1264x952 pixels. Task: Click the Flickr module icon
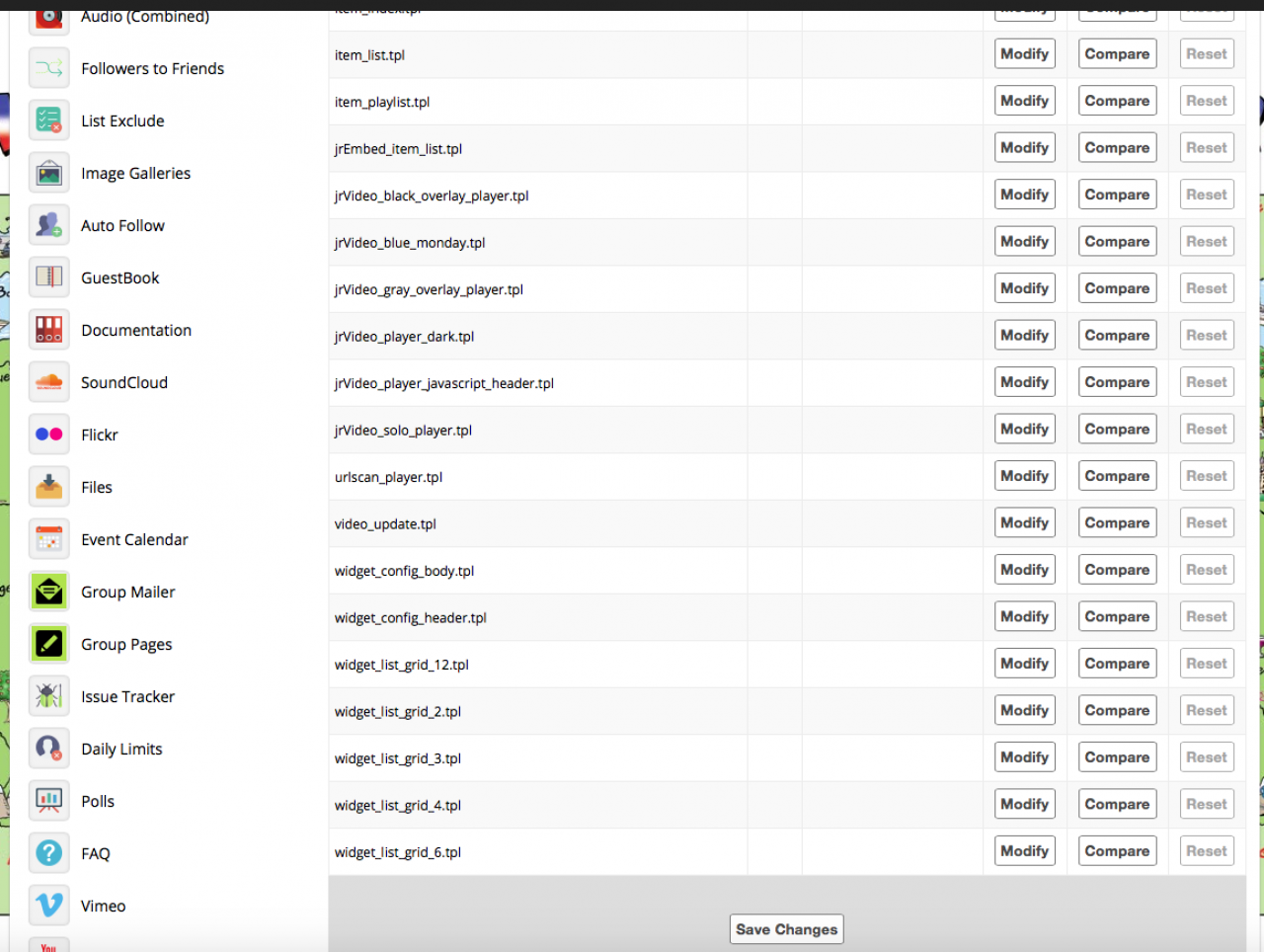[49, 435]
